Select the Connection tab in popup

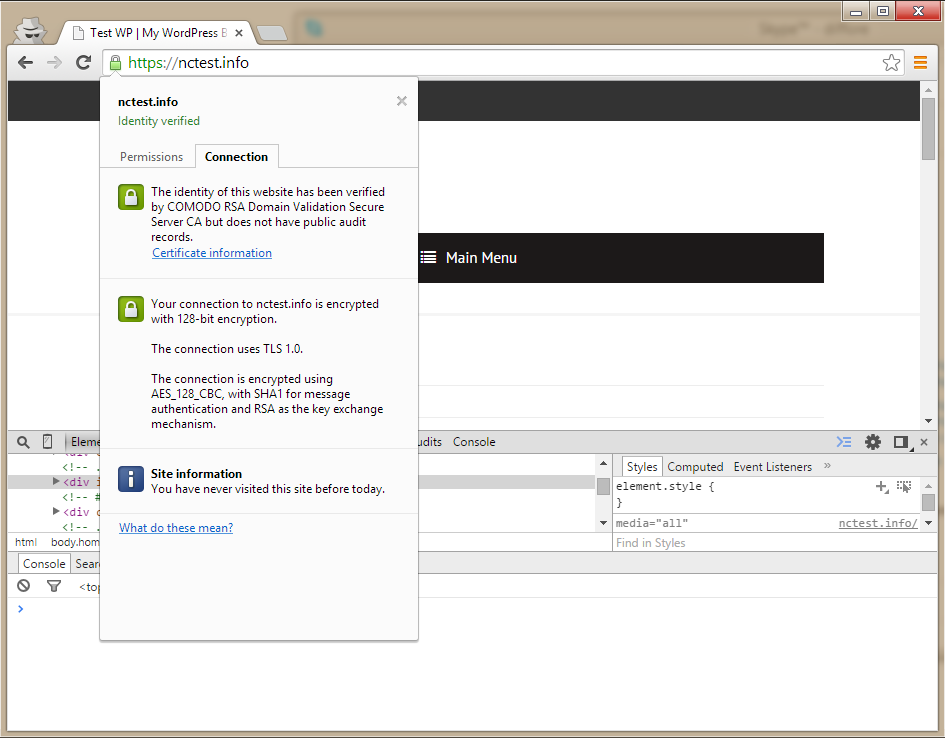click(x=236, y=157)
